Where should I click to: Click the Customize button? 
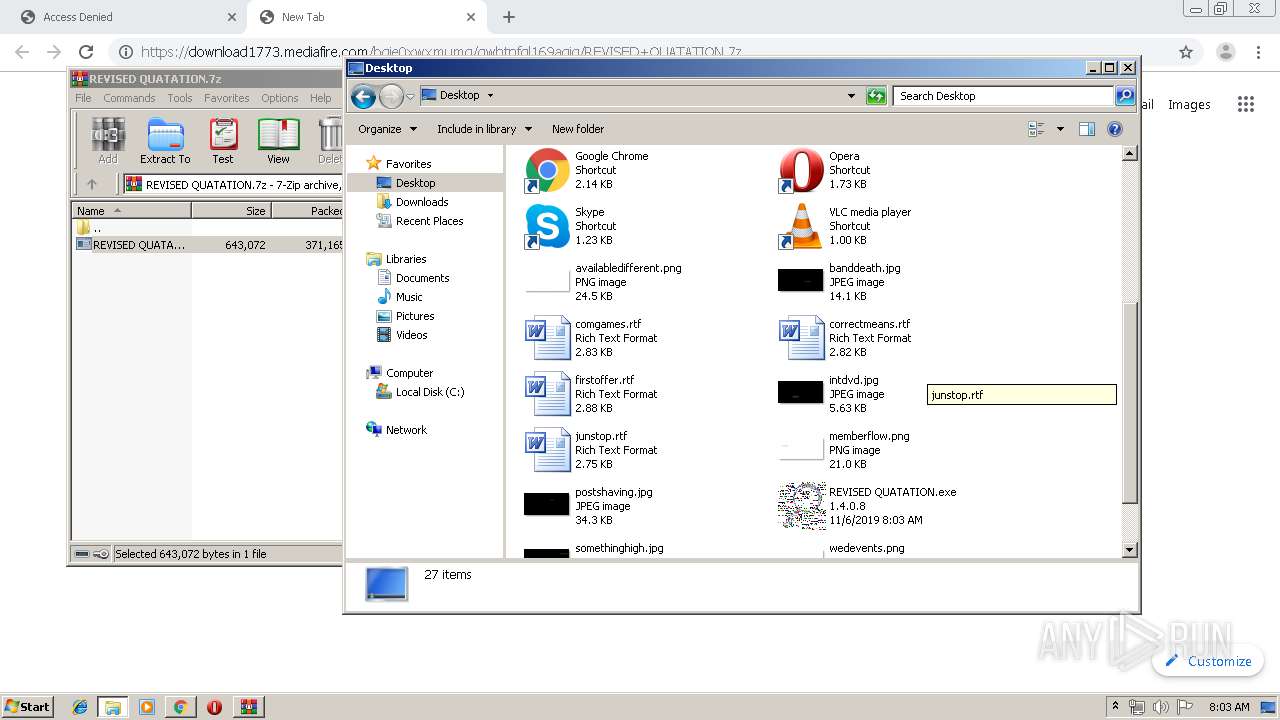[1208, 661]
